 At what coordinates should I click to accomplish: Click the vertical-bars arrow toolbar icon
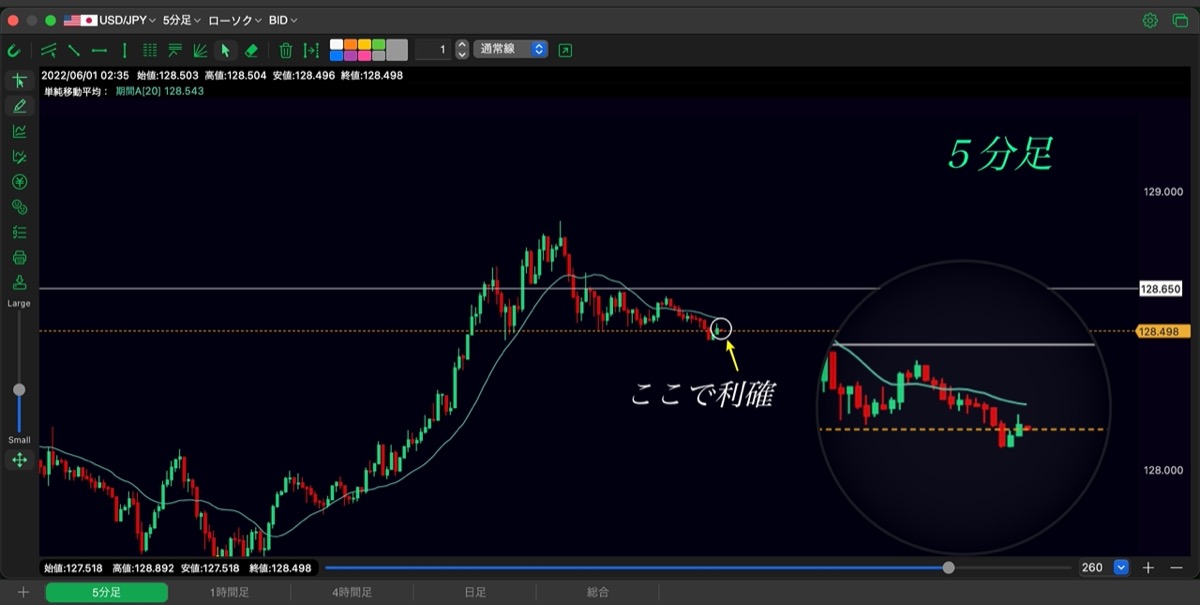tap(311, 50)
